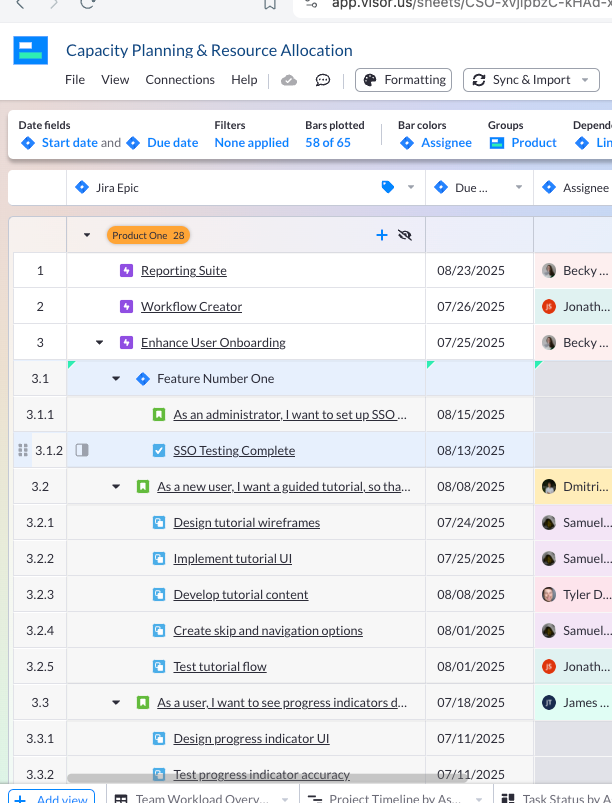
Task: Open the Due date column dropdown
Action: click(x=518, y=187)
